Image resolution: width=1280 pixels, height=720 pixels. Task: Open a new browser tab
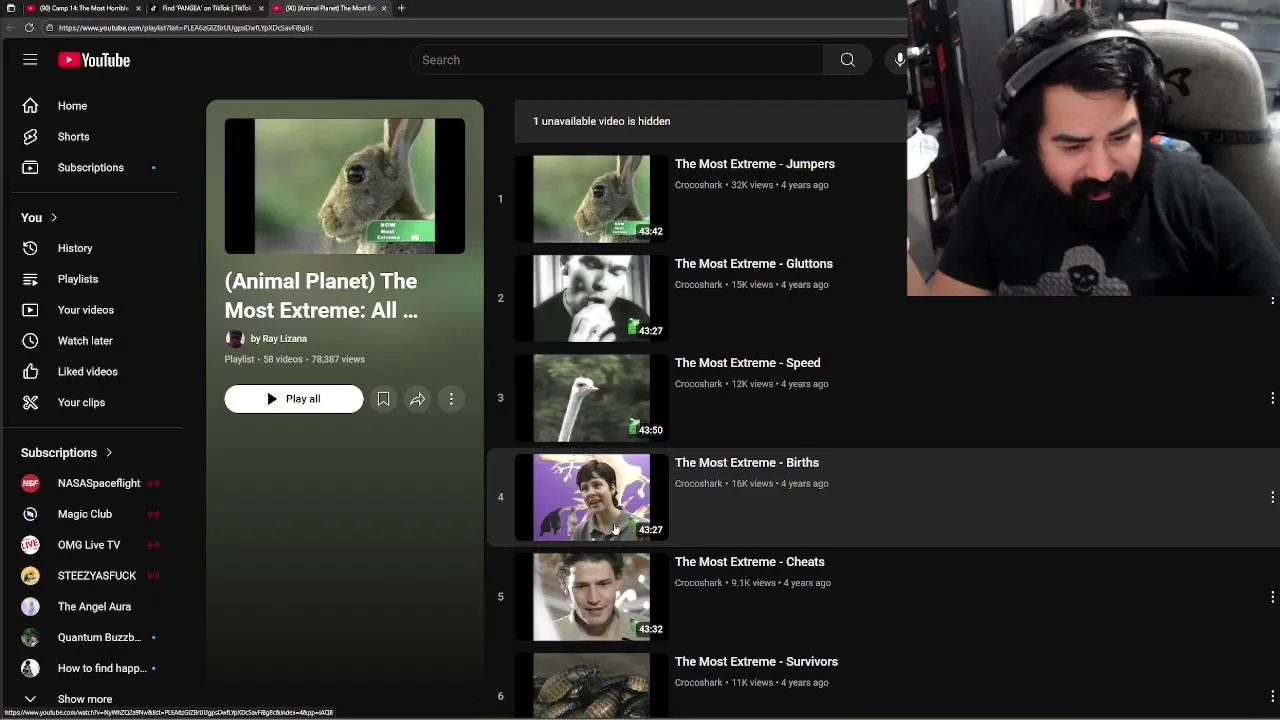[x=401, y=8]
